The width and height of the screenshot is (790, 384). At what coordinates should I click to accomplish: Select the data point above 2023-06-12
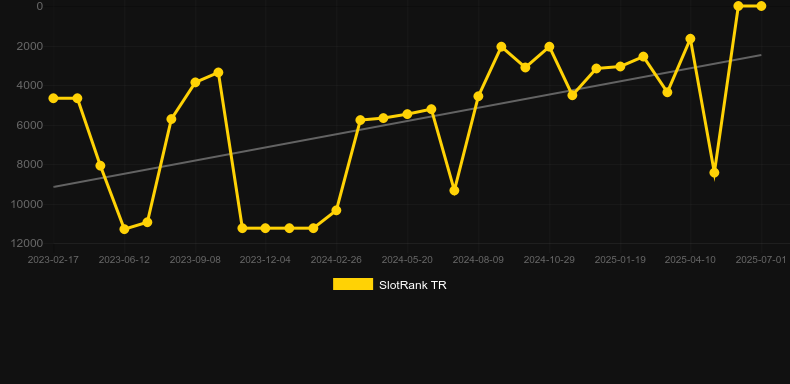tap(124, 229)
